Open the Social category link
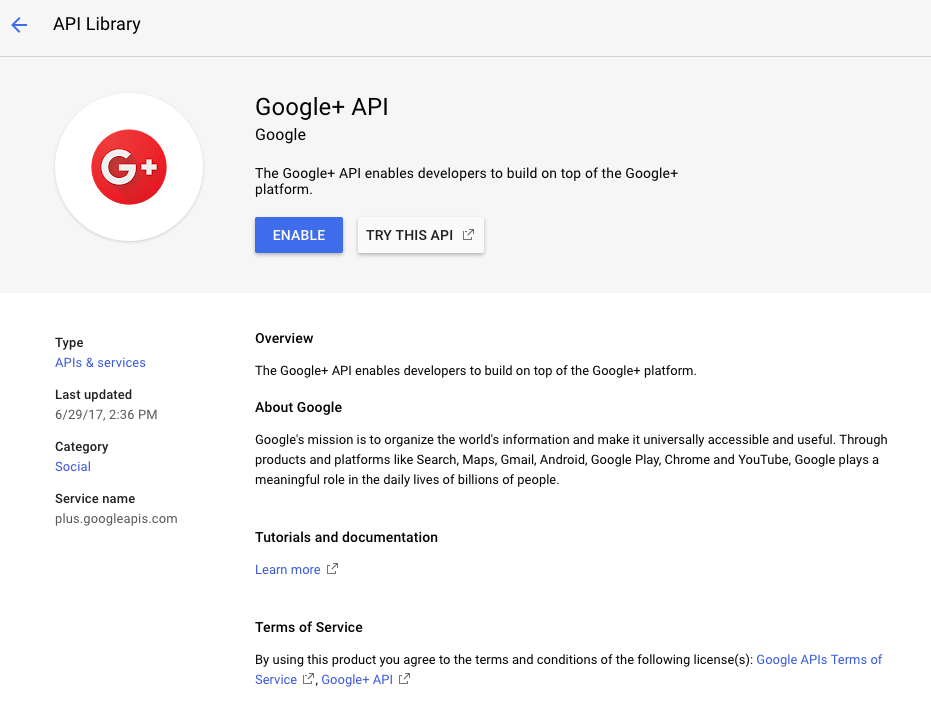 [x=73, y=467]
